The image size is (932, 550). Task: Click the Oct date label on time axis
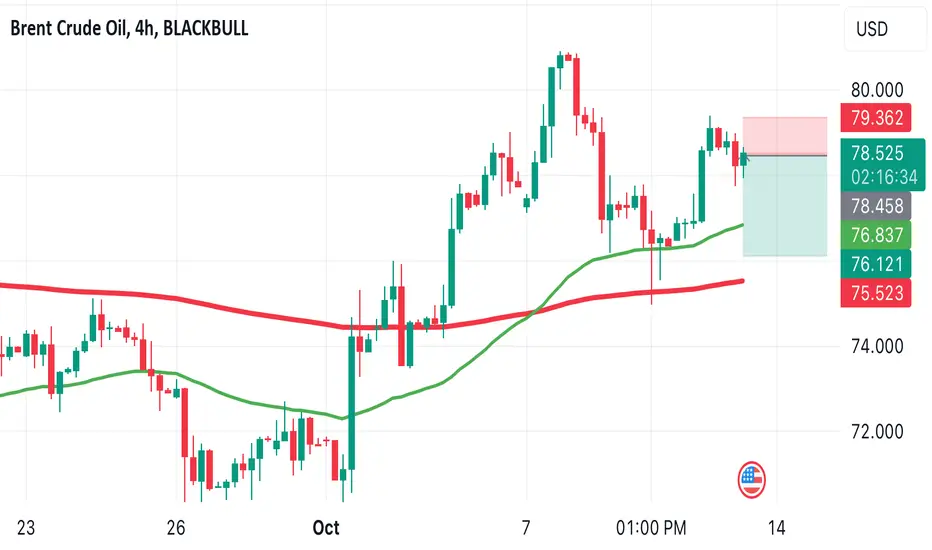326,527
